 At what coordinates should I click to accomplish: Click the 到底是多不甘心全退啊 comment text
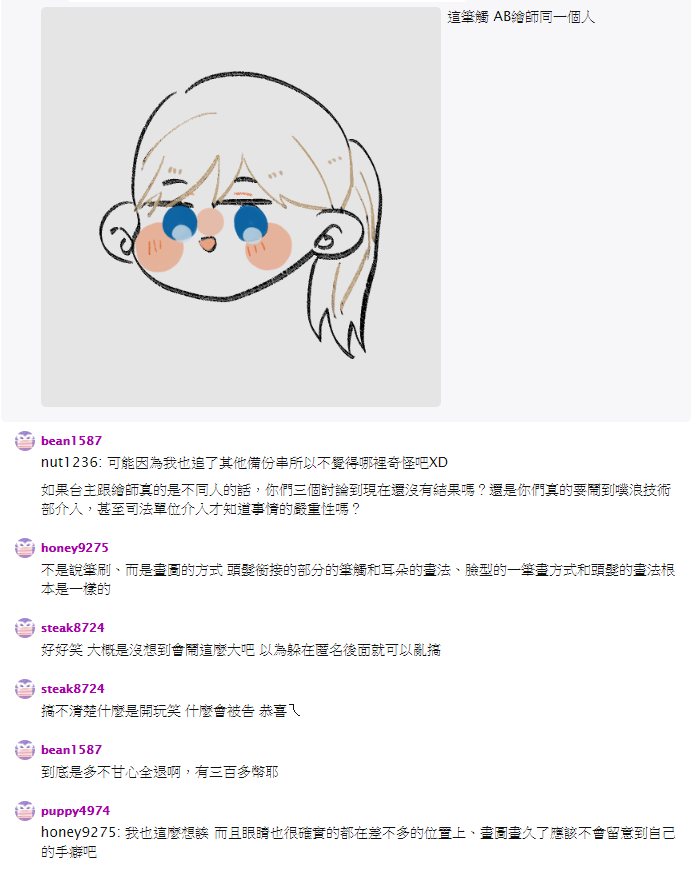[159, 772]
